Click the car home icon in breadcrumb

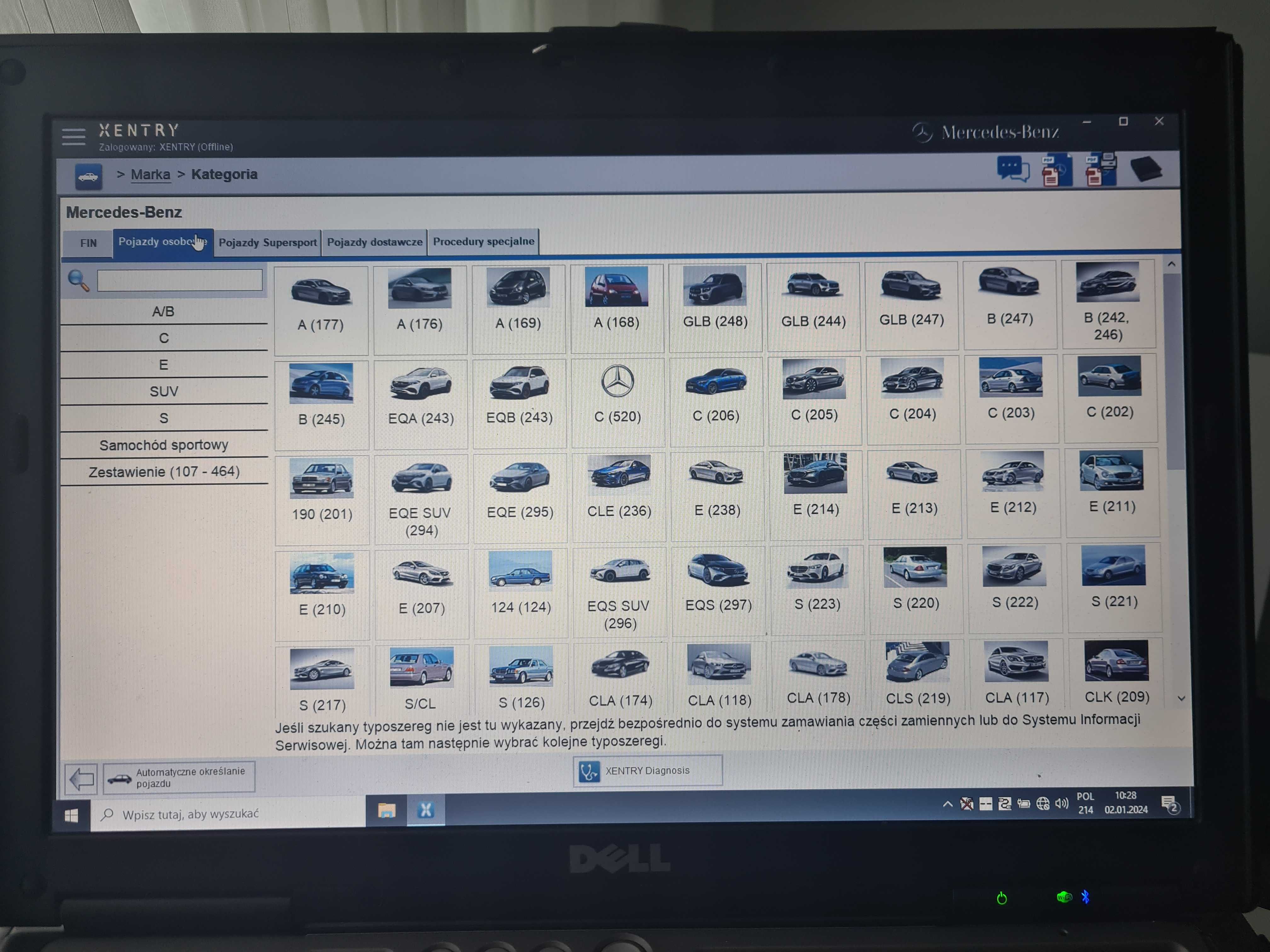[x=89, y=176]
